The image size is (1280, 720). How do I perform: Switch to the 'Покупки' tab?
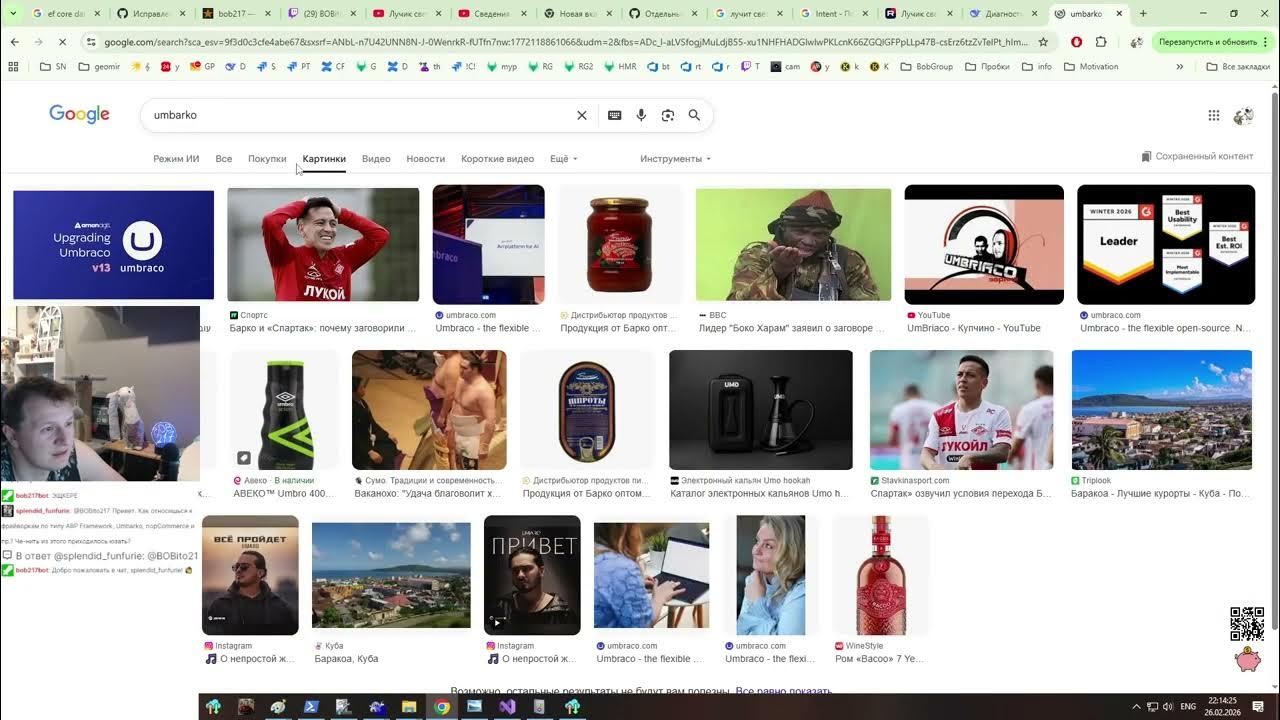click(267, 159)
